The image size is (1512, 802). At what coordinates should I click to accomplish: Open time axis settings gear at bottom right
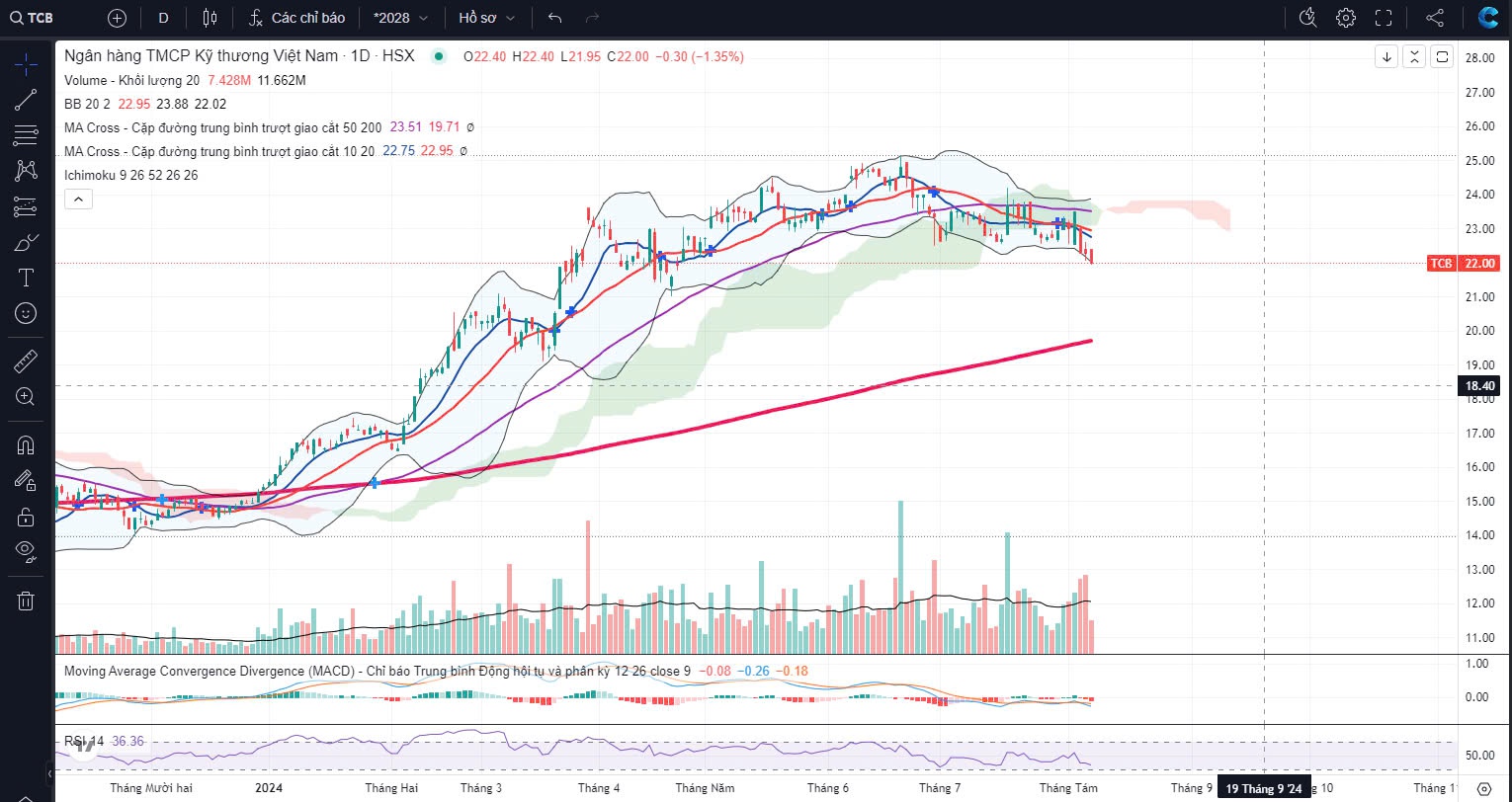1483,788
